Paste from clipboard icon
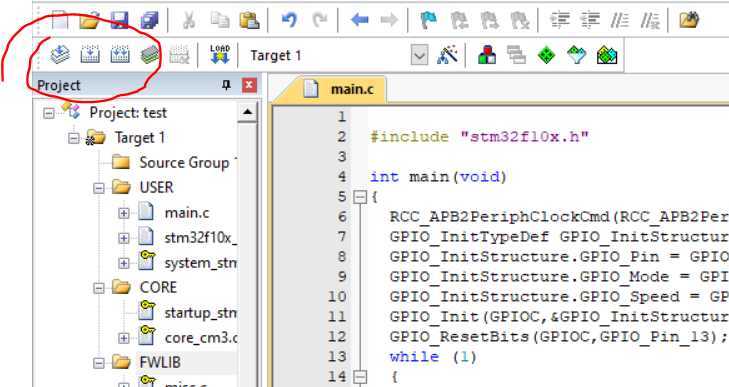The width and height of the screenshot is (729, 387). (x=249, y=20)
